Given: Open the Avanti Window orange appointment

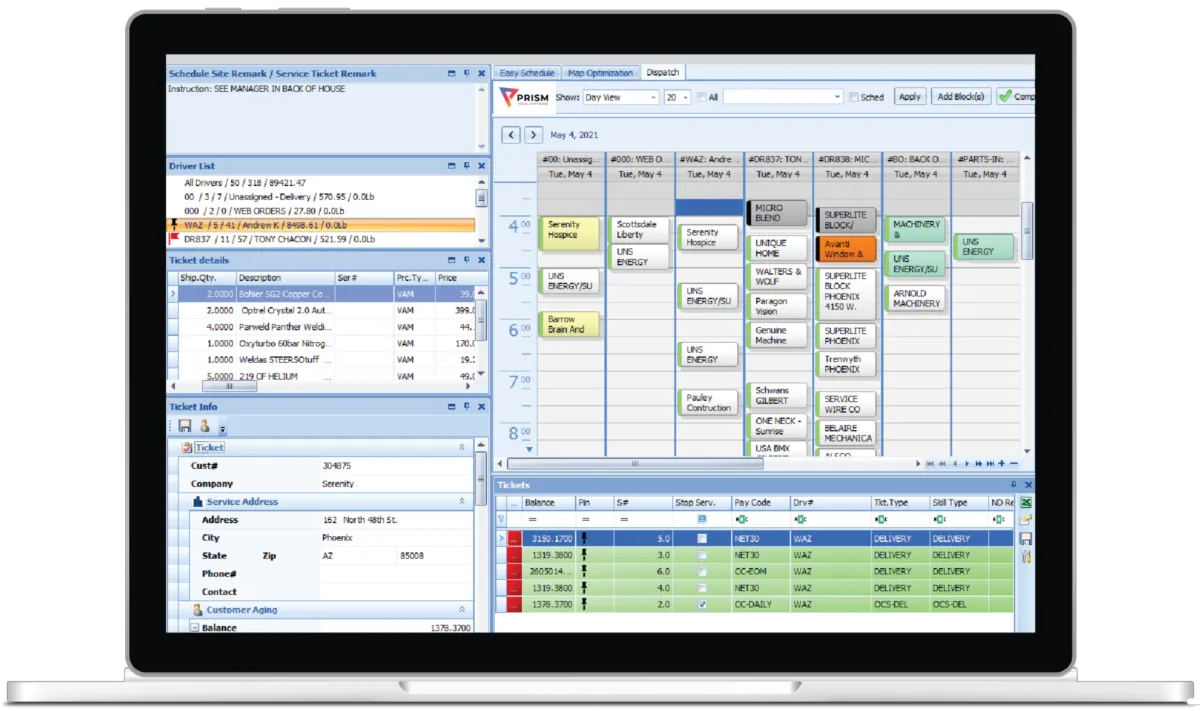Looking at the screenshot, I should 847,248.
